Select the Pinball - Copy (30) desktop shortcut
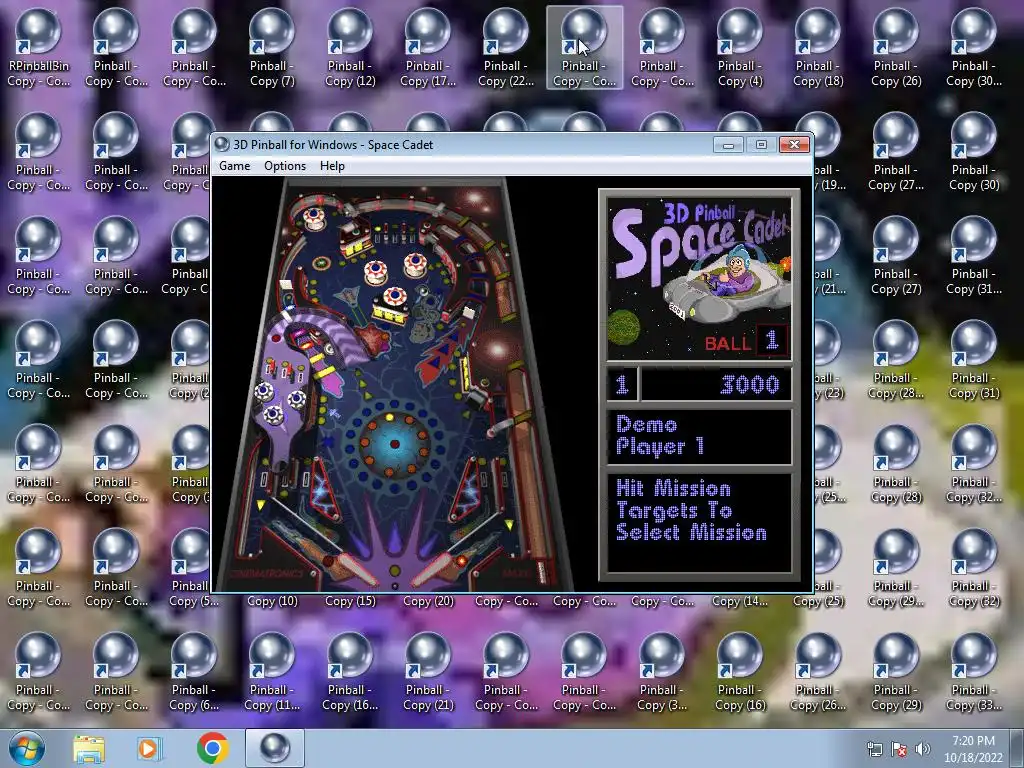The image size is (1024, 768). coord(974,153)
